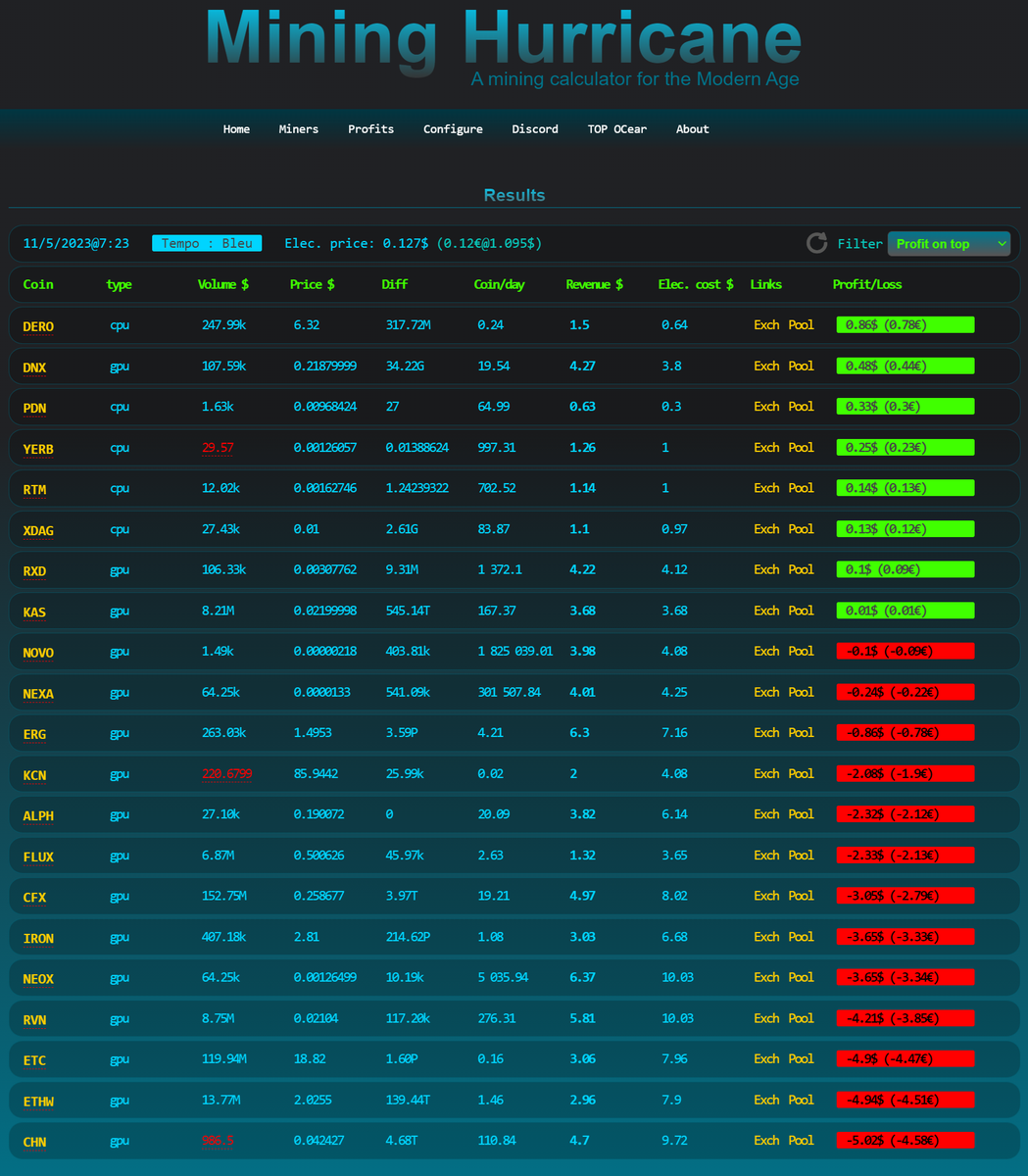Click the Price $ column header
This screenshot has height=1176, width=1028.
pyautogui.click(x=313, y=284)
